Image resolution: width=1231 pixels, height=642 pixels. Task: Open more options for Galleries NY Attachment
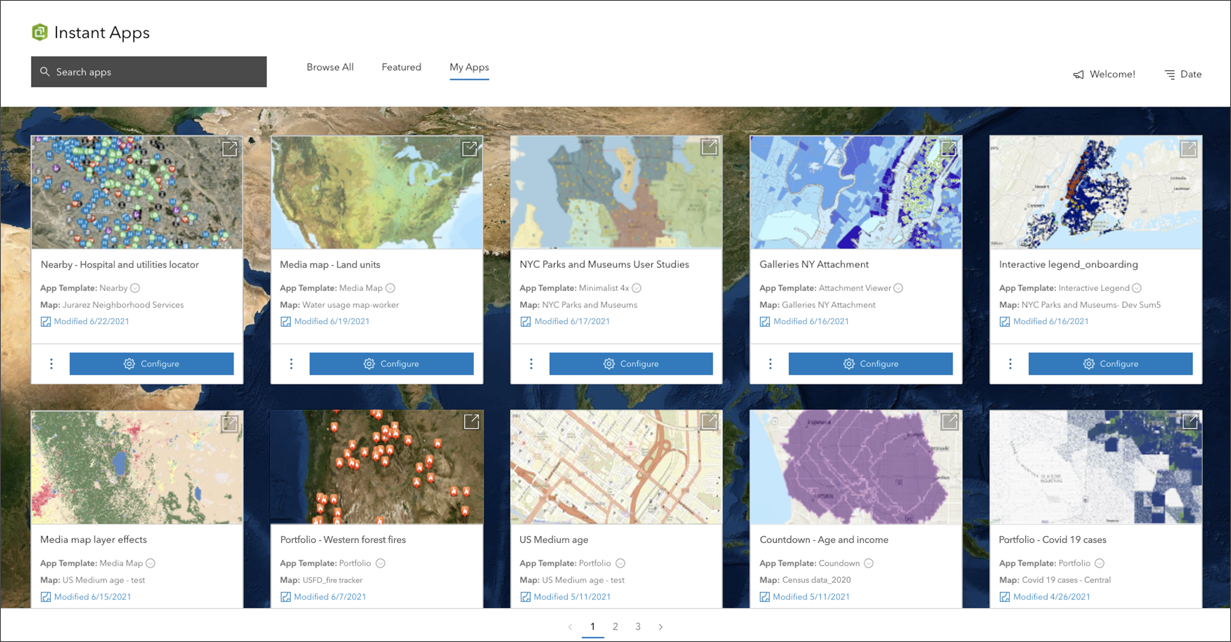tap(770, 364)
